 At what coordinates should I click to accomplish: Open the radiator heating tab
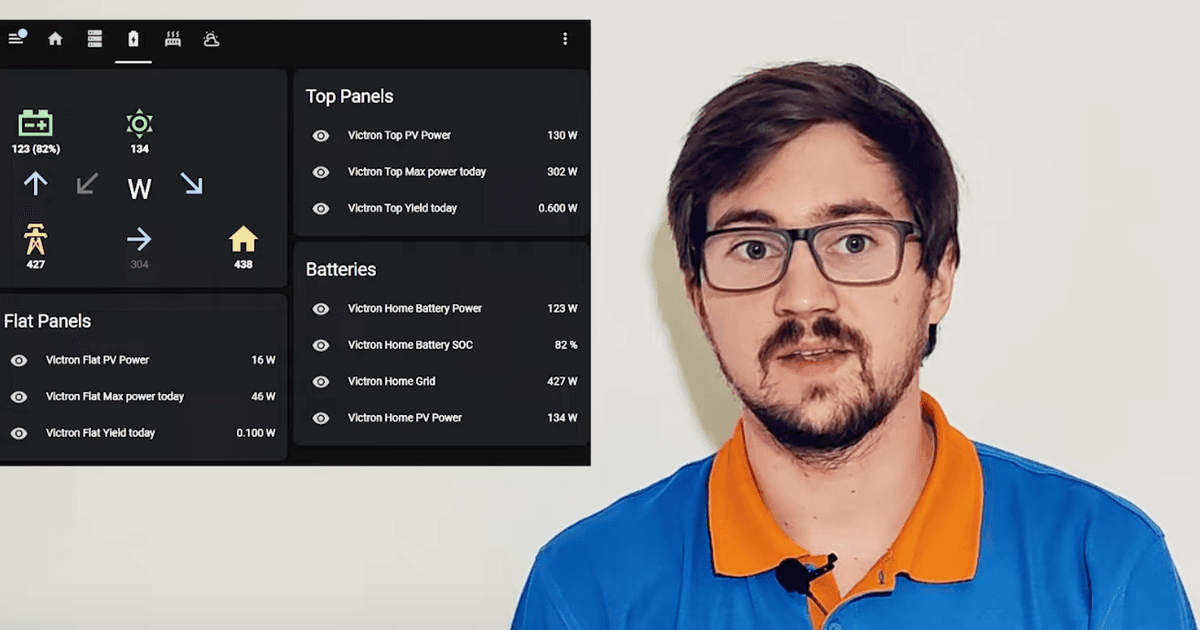[172, 39]
